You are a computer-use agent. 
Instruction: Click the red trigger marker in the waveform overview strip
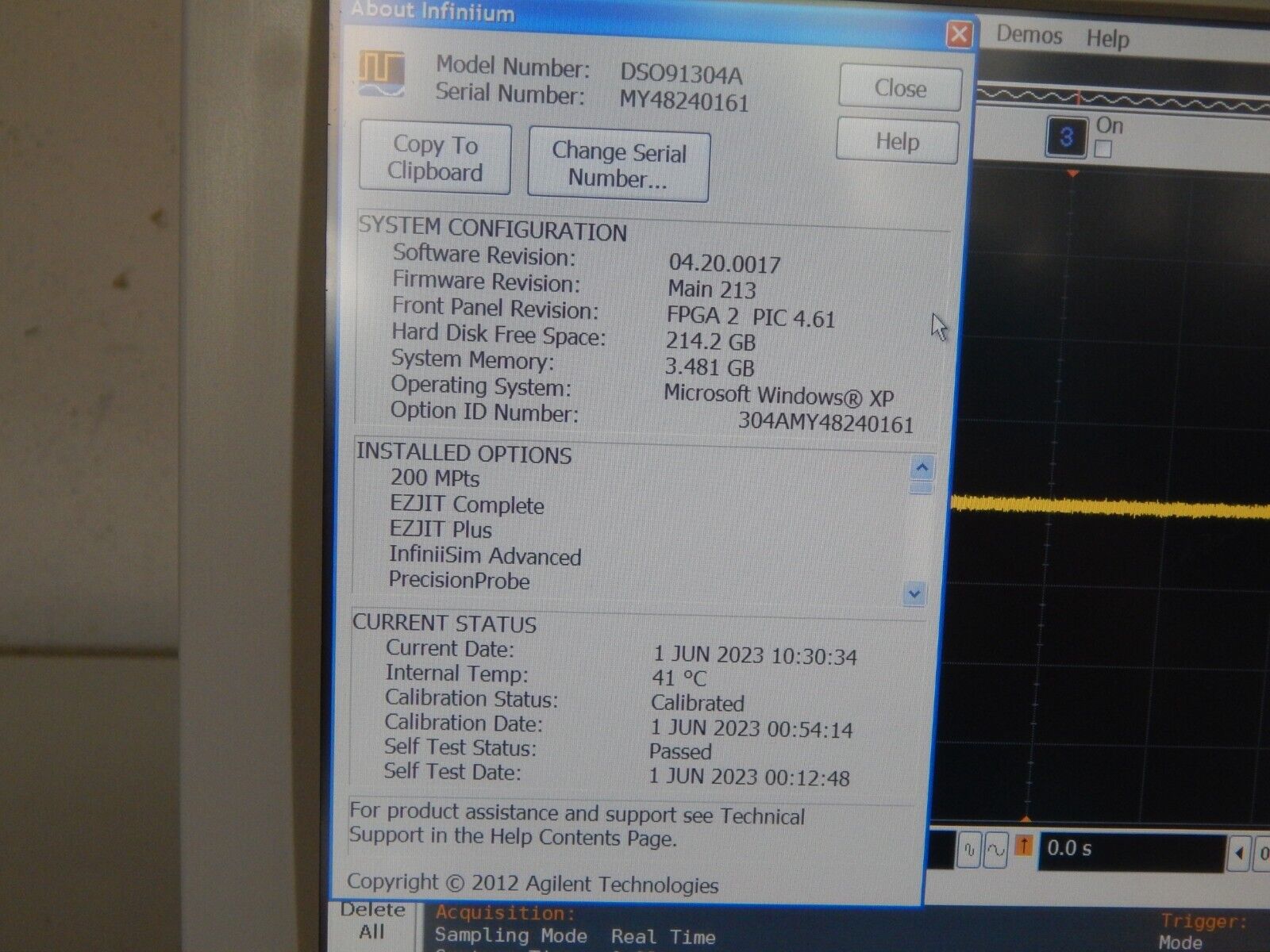1078,97
